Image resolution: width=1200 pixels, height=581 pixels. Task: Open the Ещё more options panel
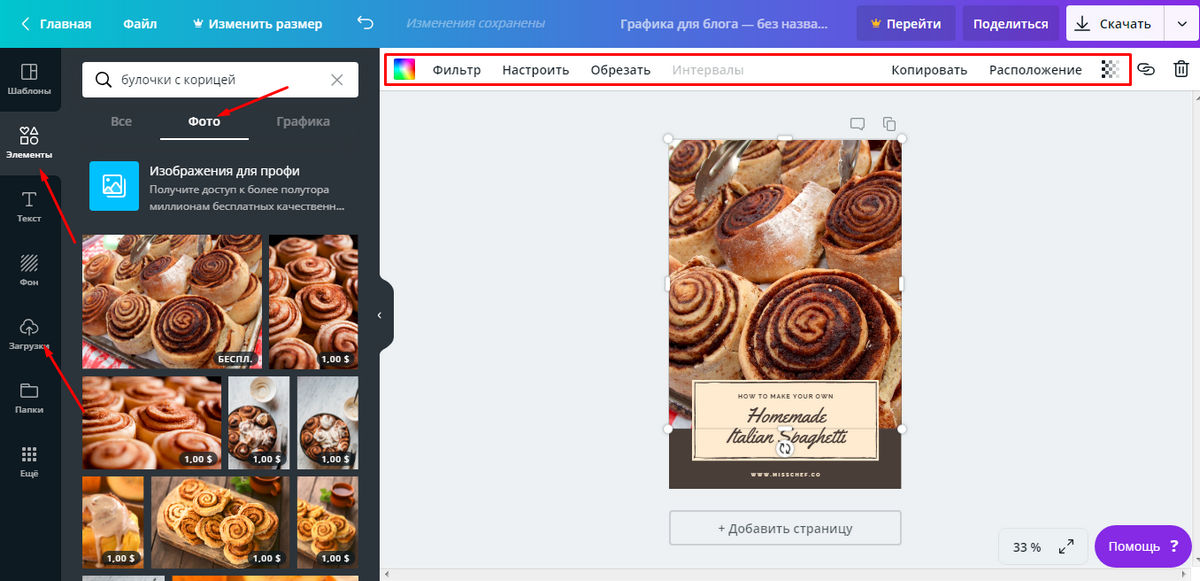tap(29, 461)
